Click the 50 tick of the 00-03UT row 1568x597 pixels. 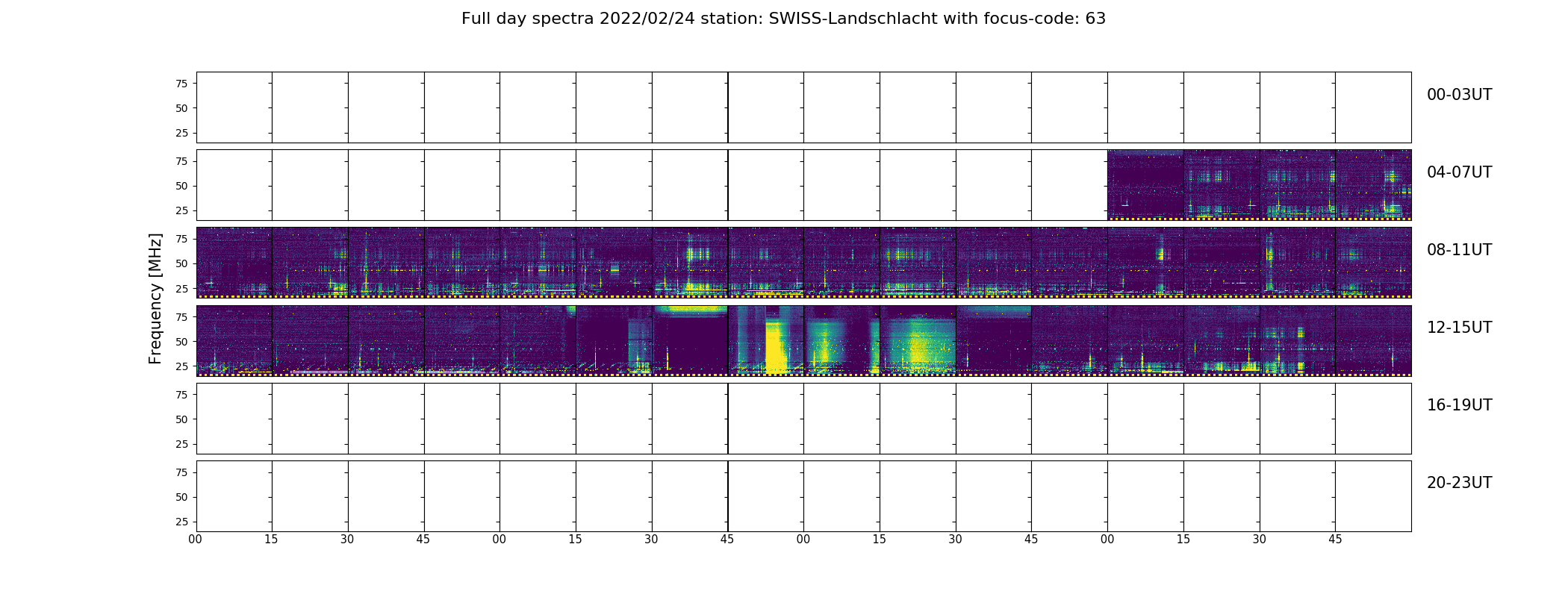[181, 108]
